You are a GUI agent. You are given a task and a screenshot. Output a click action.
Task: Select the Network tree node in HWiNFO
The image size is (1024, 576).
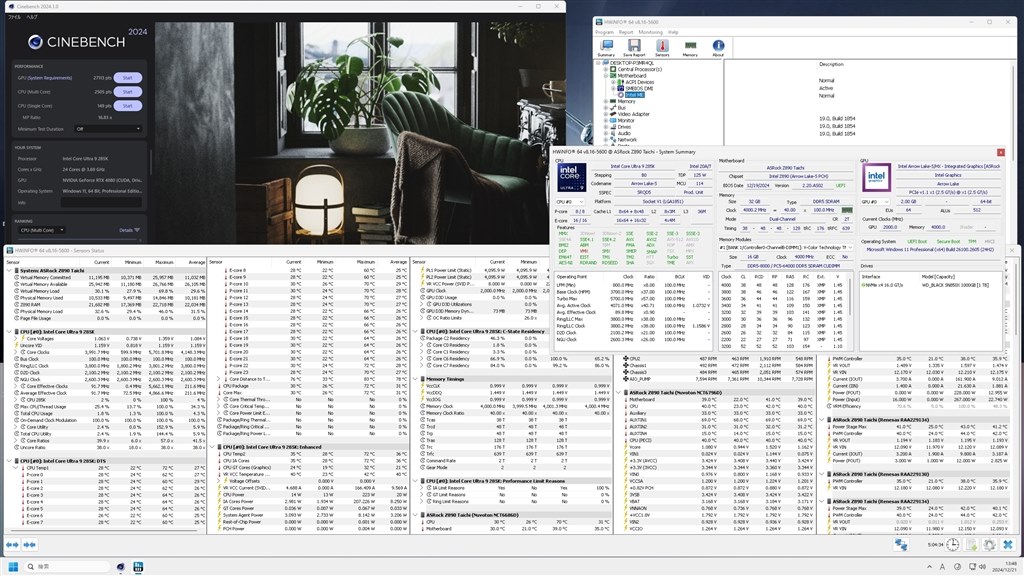point(627,139)
